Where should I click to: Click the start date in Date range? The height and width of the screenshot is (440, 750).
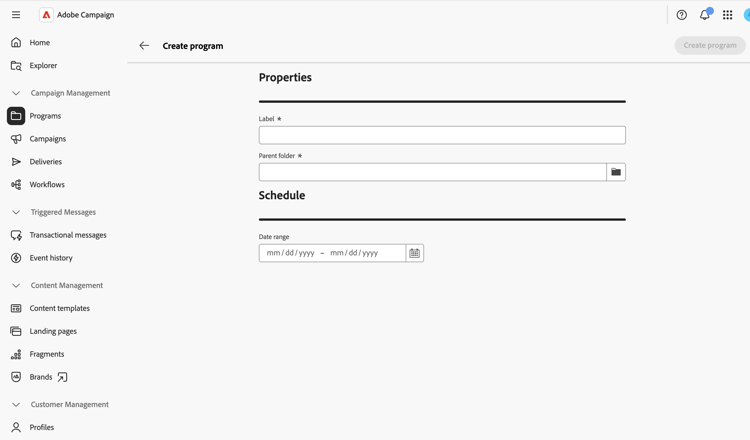point(290,253)
